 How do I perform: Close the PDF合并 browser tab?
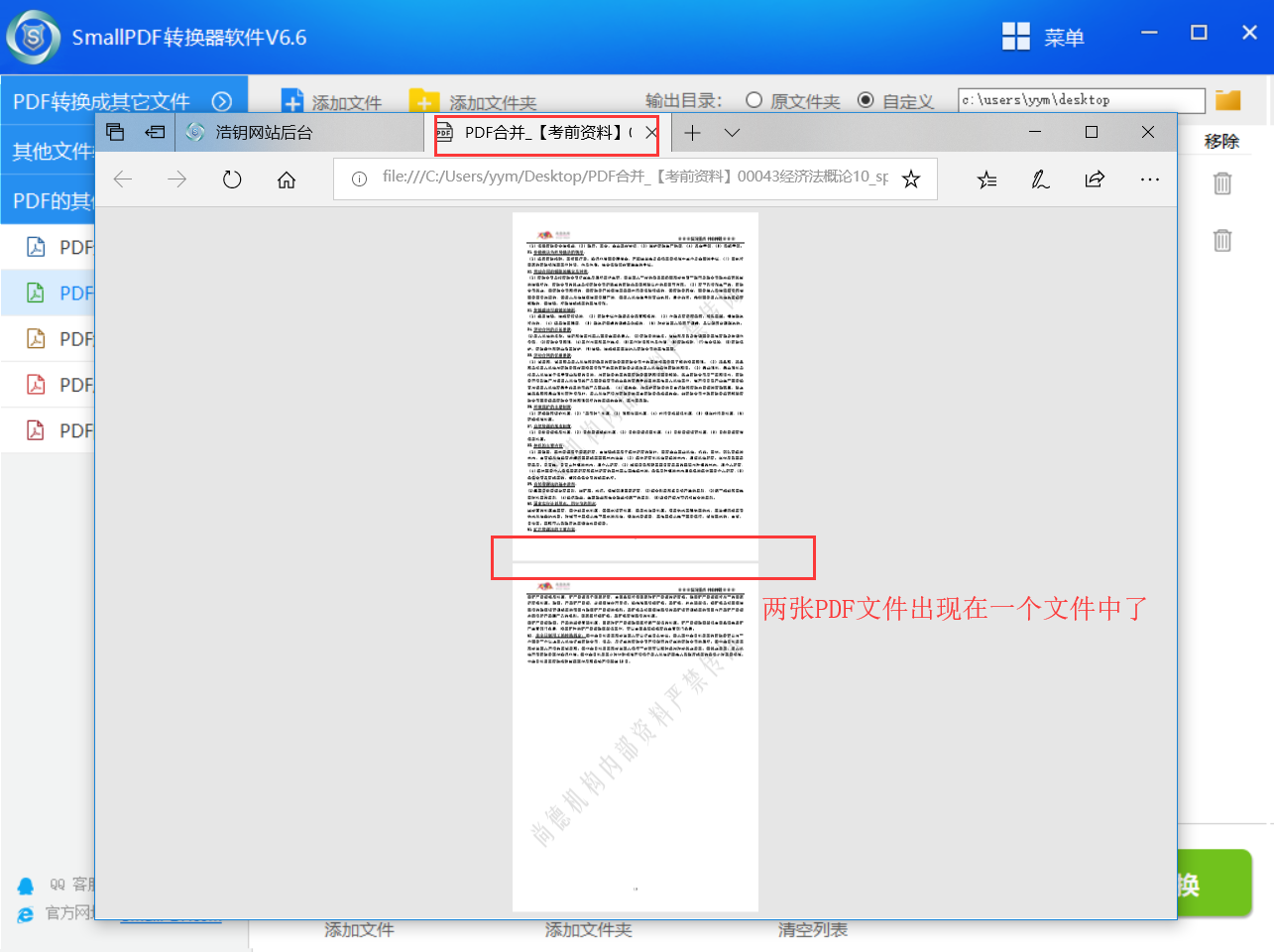[x=651, y=132]
